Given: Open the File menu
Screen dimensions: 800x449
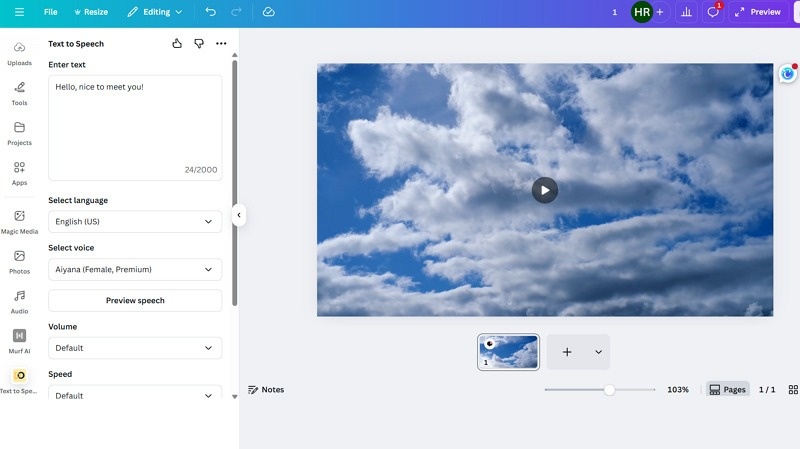Looking at the screenshot, I should (51, 12).
